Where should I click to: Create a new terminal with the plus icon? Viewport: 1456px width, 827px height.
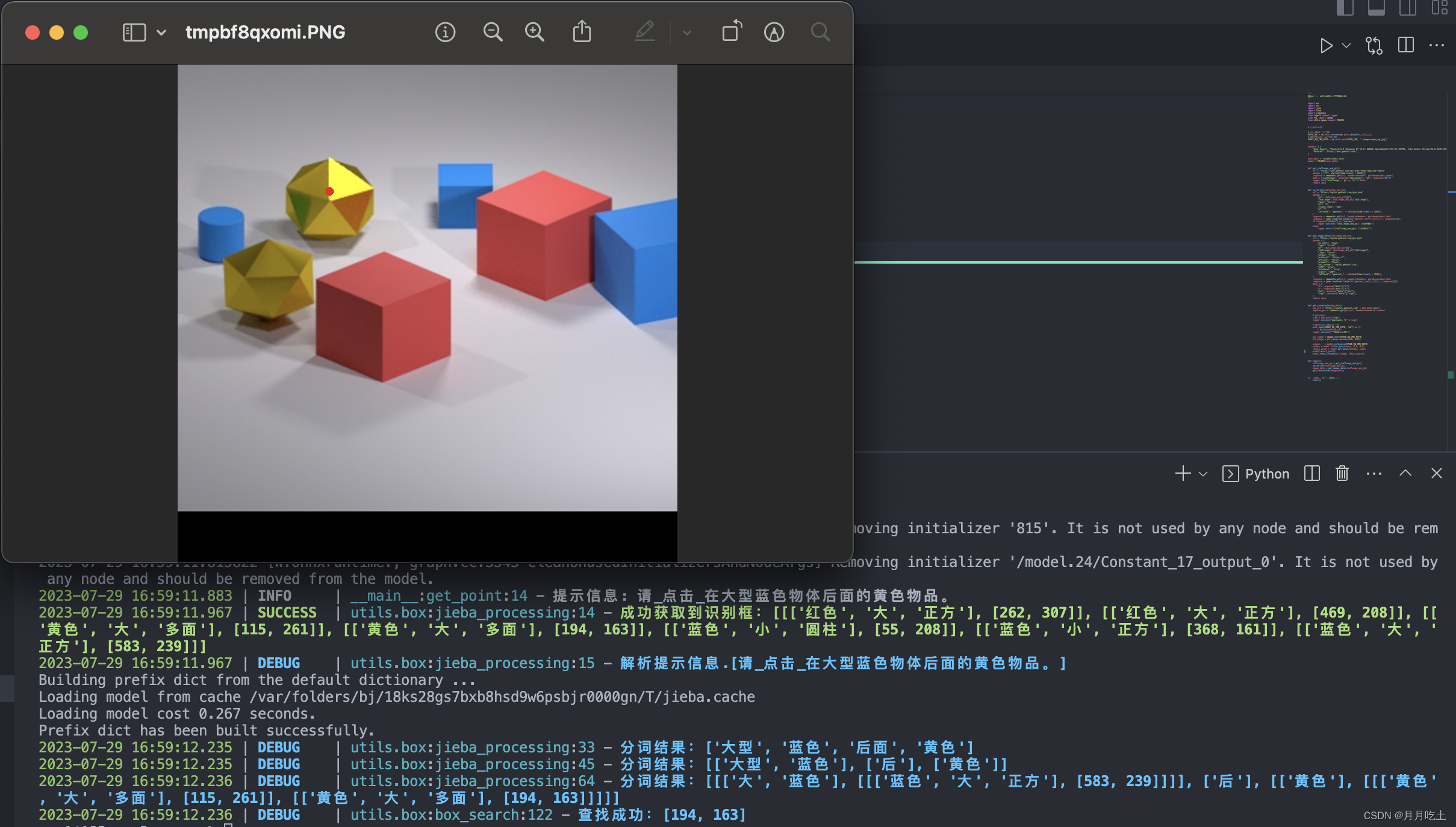point(1183,474)
